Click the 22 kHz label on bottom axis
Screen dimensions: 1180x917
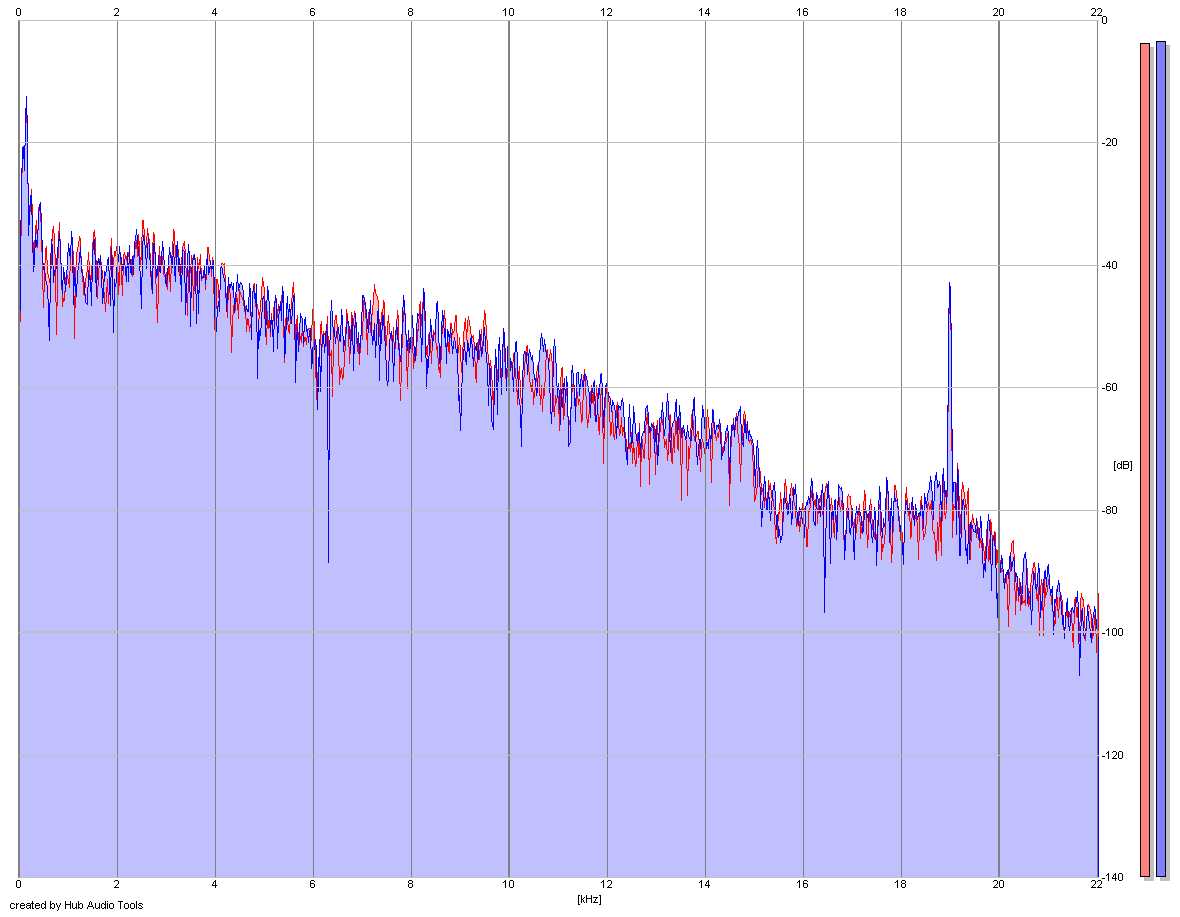pyautogui.click(x=1096, y=885)
